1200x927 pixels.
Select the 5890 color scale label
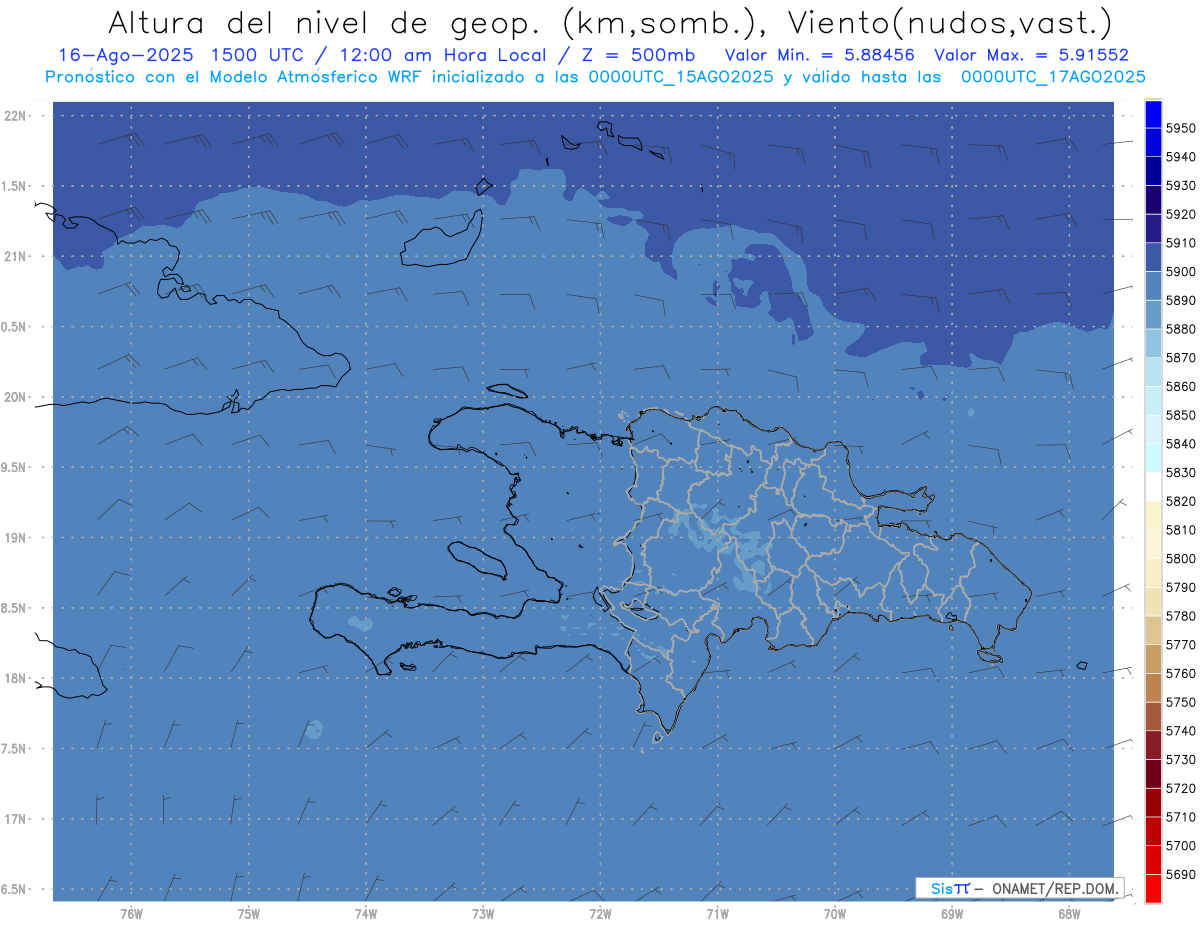1180,301
